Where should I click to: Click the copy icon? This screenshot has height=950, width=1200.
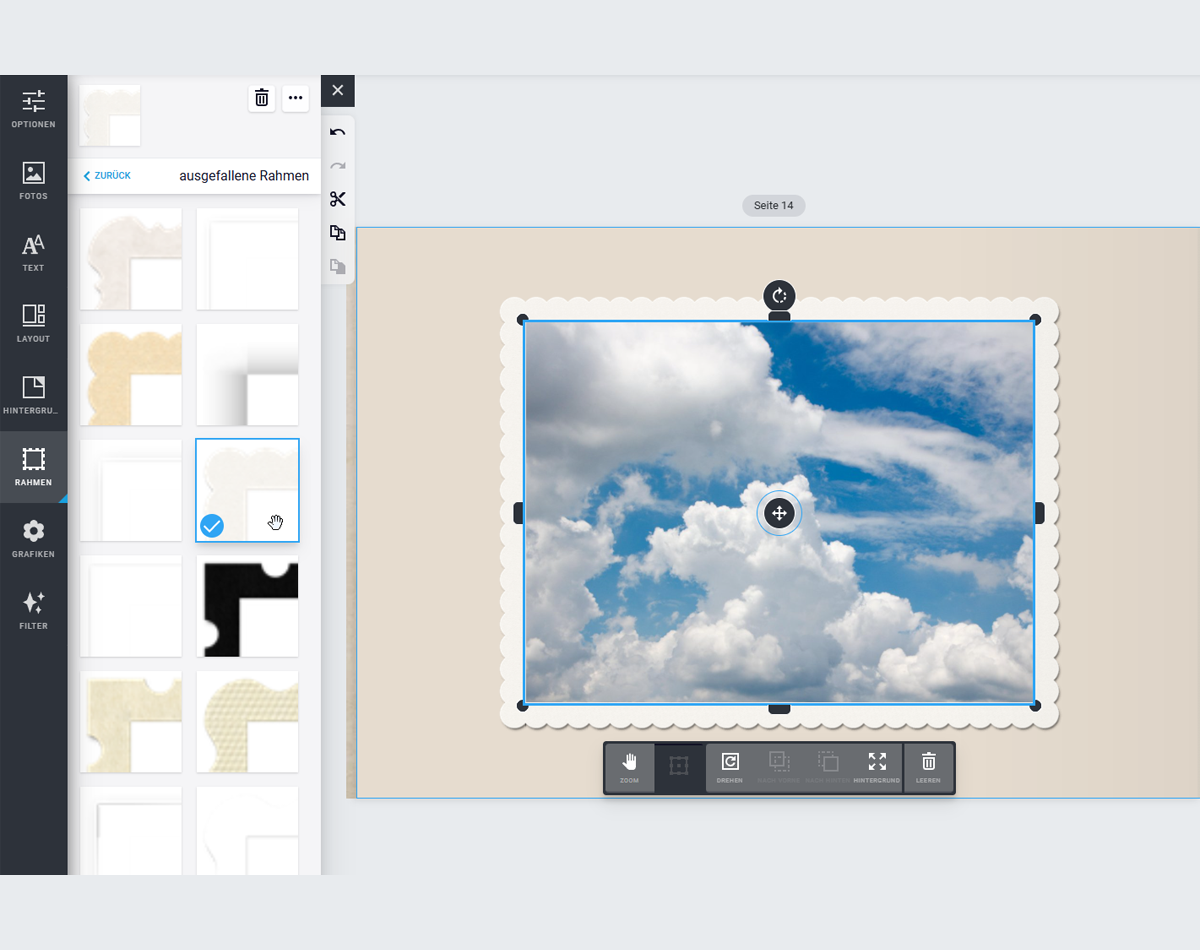pos(338,233)
